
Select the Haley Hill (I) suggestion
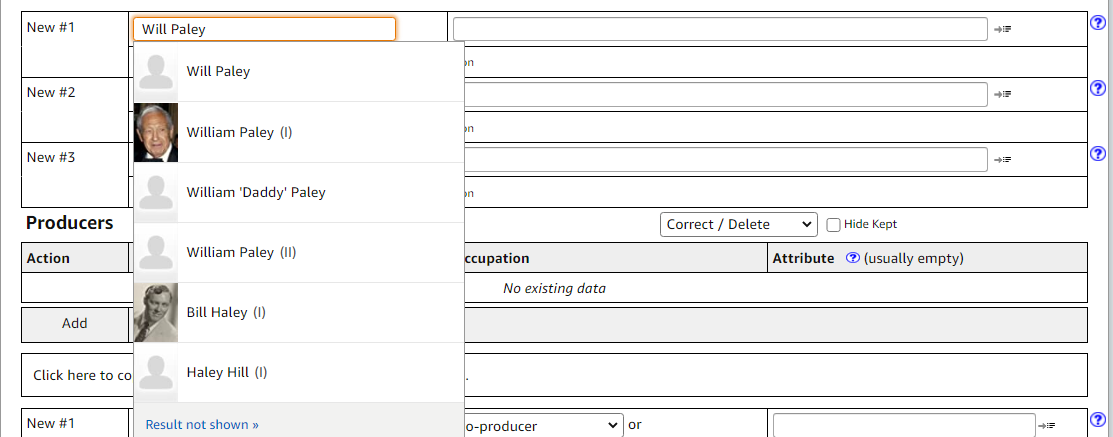click(227, 372)
